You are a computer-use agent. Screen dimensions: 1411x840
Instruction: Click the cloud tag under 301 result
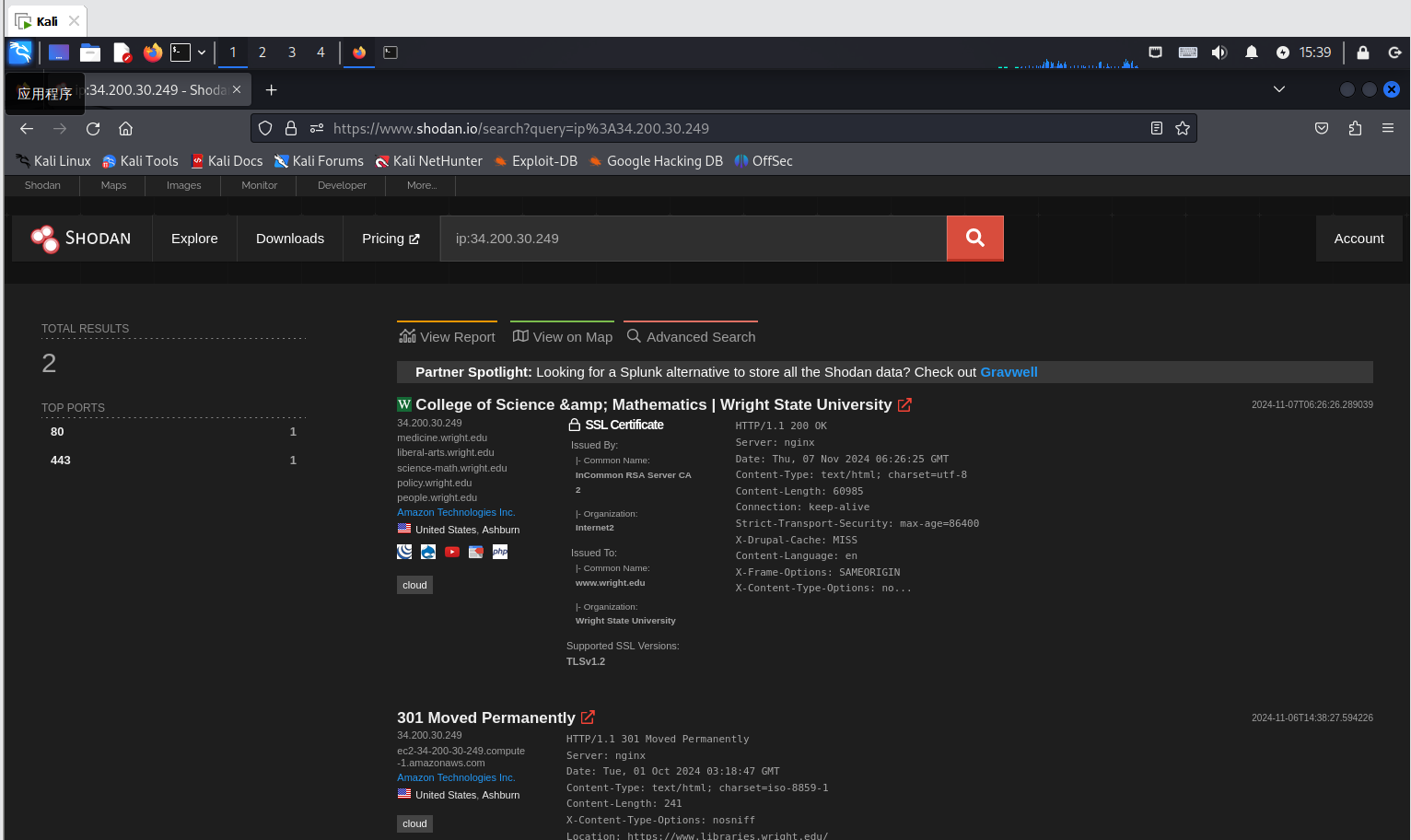414,823
